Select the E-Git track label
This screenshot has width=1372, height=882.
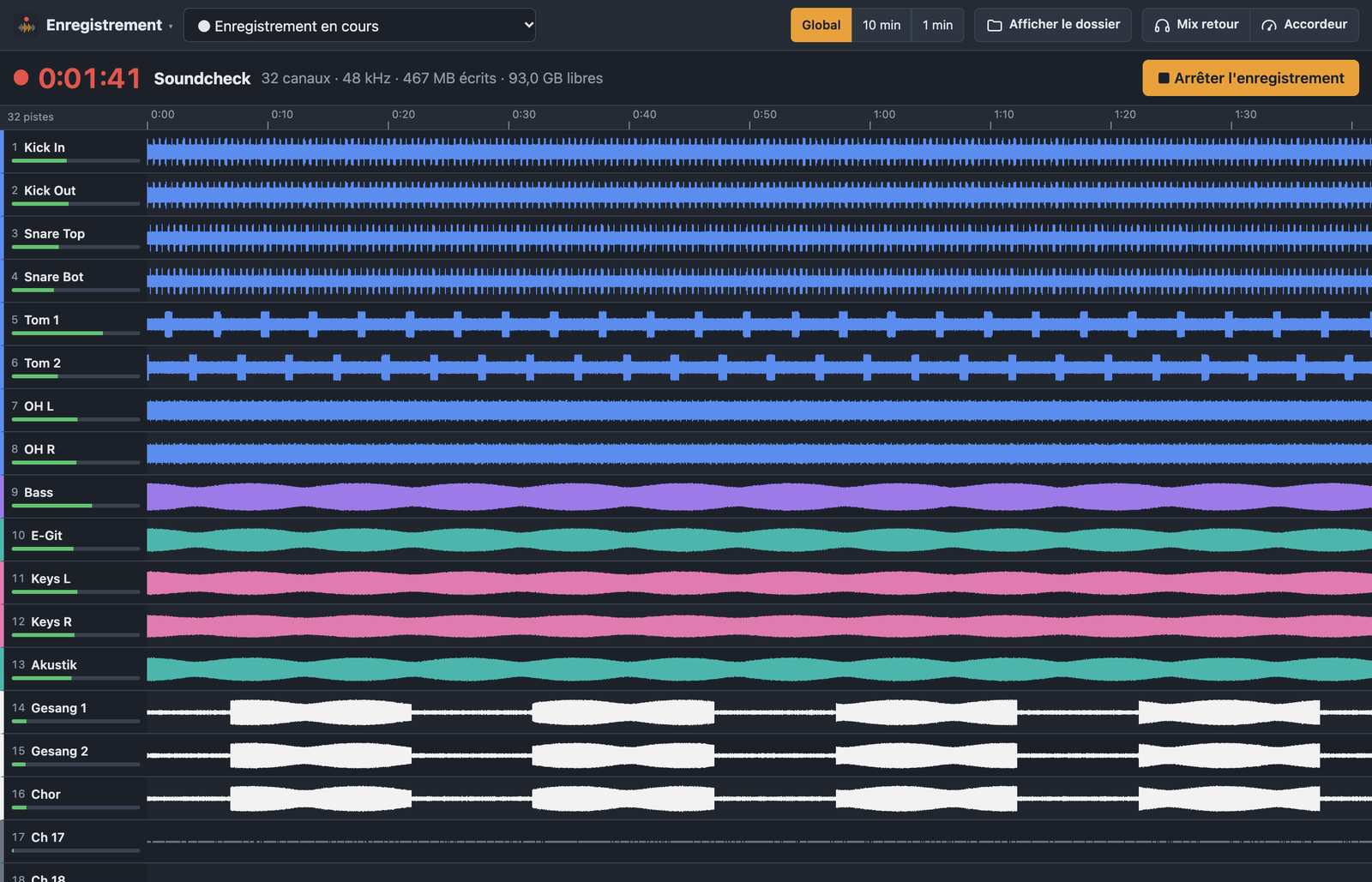46,536
